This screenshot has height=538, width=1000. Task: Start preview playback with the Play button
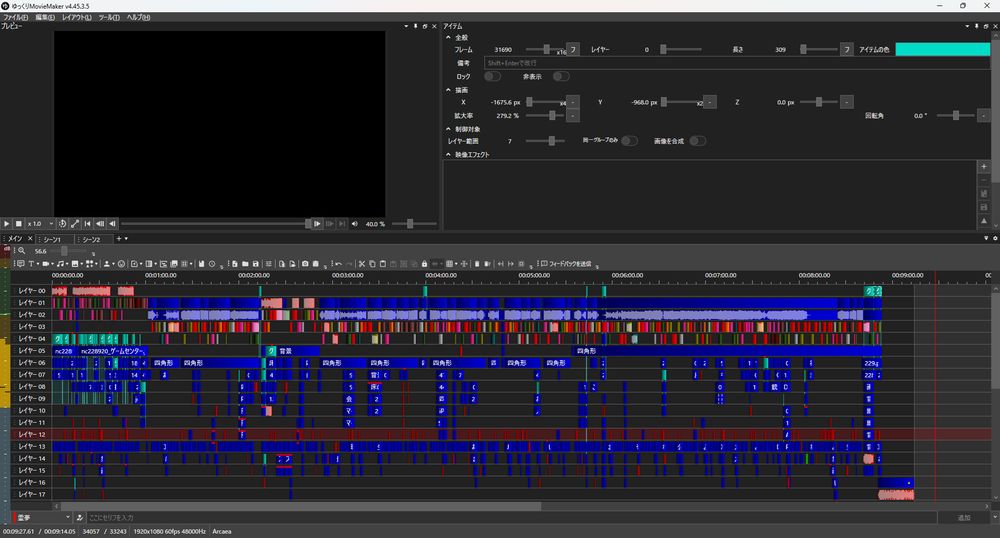coord(6,224)
